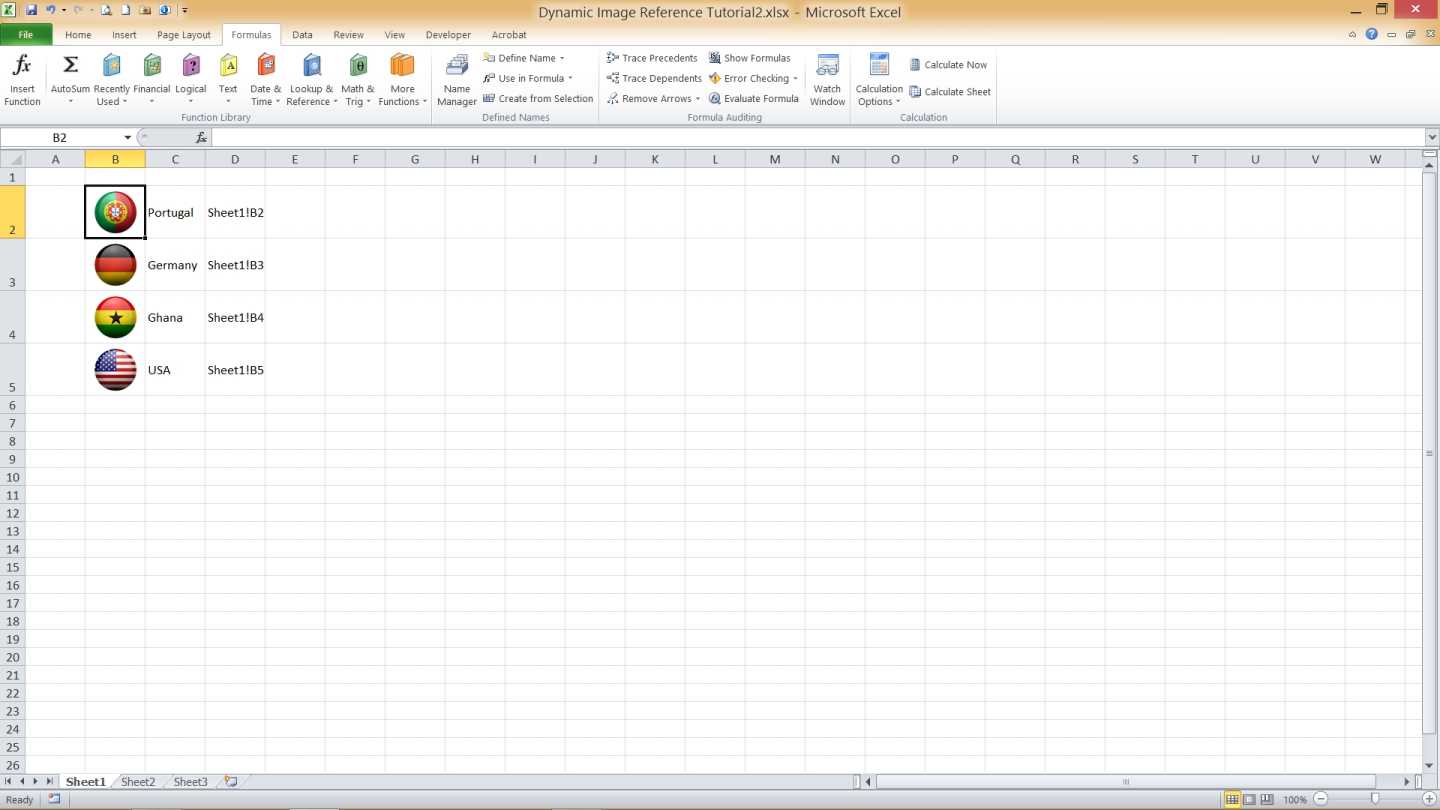The width and height of the screenshot is (1440, 810).
Task: Expand Error Checking dropdown arrow
Action: [795, 78]
